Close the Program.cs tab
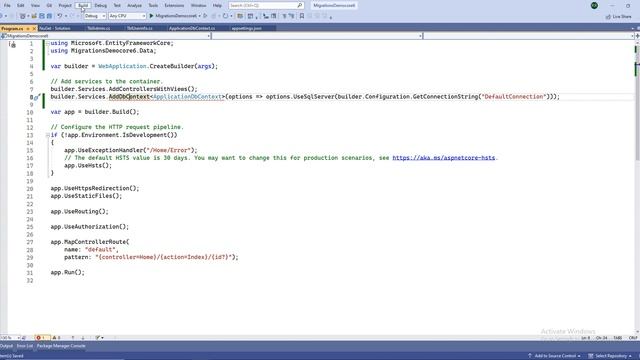 34,29
